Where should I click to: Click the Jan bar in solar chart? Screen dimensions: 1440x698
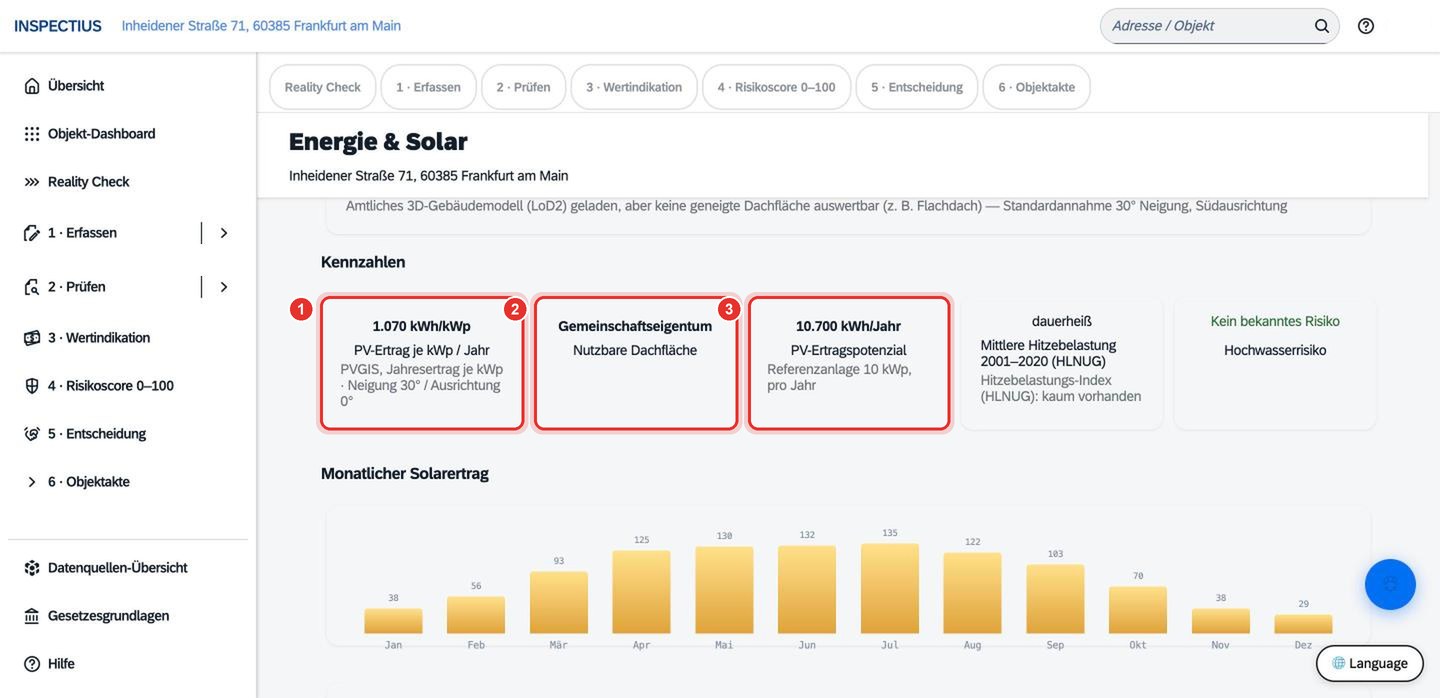393,621
